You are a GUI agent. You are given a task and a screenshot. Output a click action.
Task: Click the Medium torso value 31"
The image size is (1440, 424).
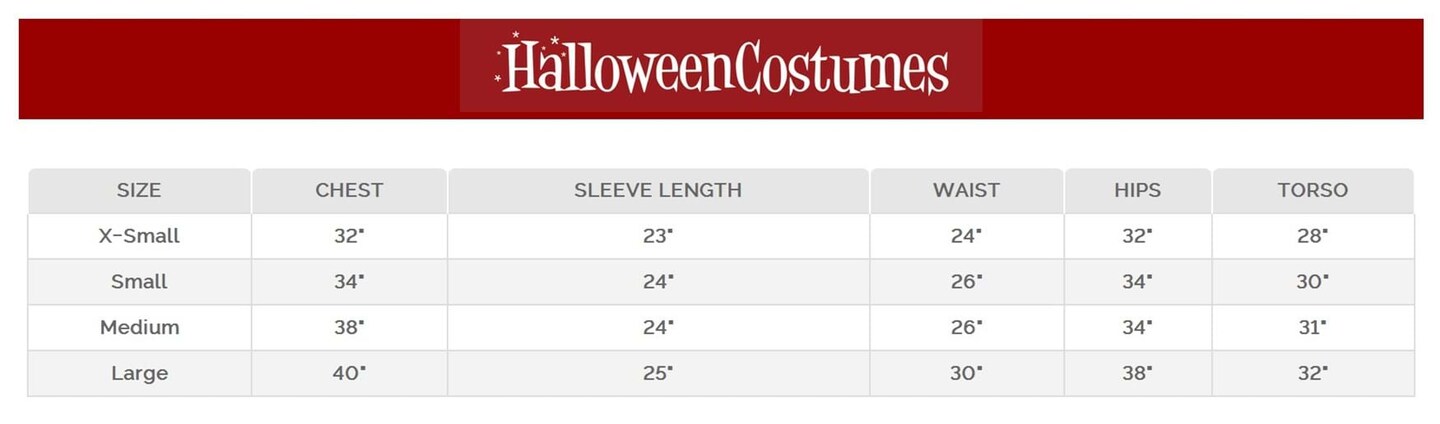(1312, 327)
